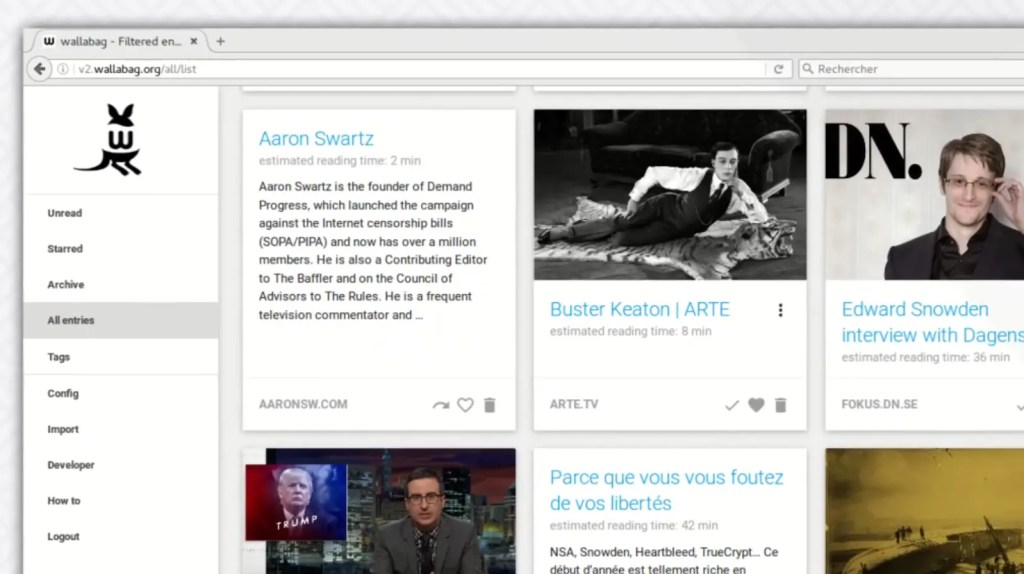Select Starred in the sidebar menu
Screen dimensions: 1024x574
65,249
